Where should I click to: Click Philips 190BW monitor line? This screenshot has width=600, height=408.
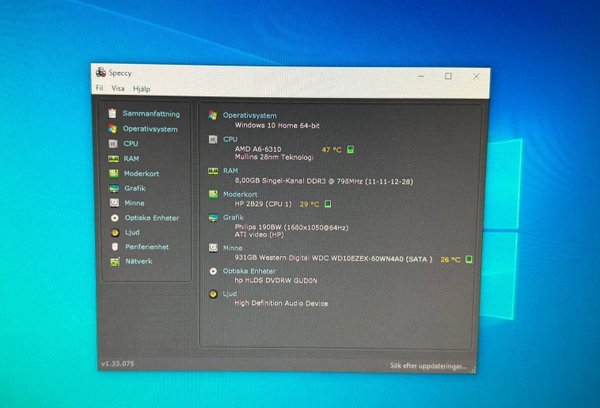coord(292,227)
